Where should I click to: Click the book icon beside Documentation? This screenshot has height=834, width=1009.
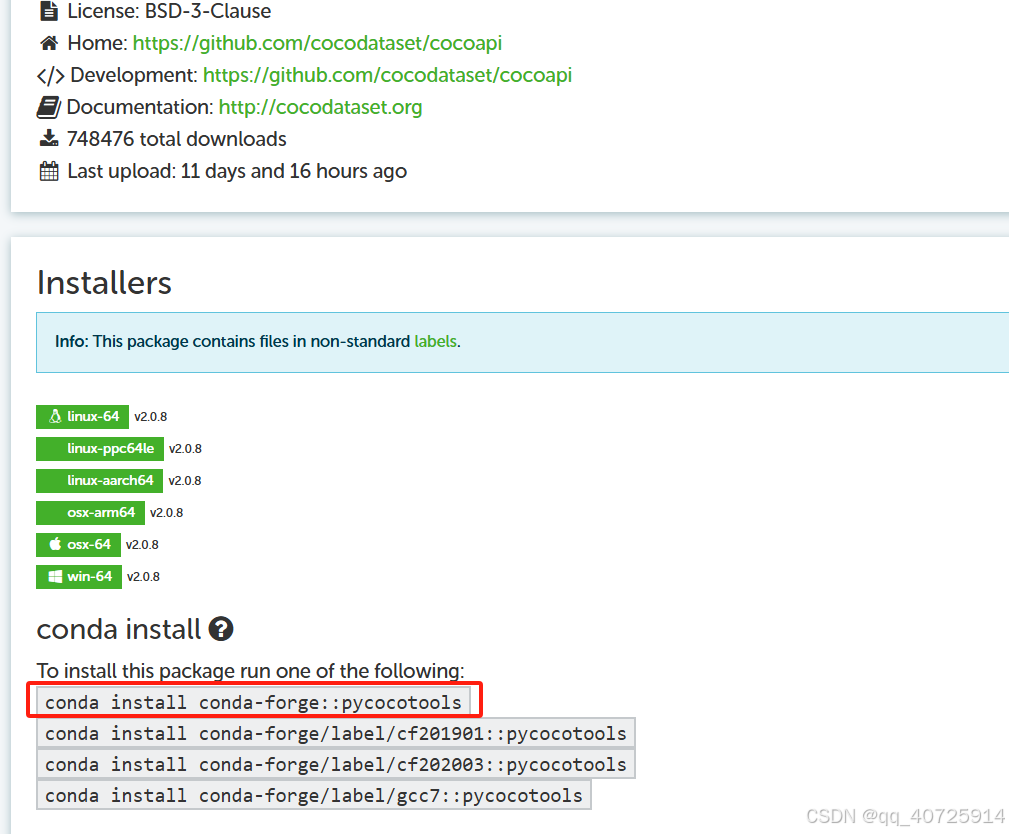point(49,107)
